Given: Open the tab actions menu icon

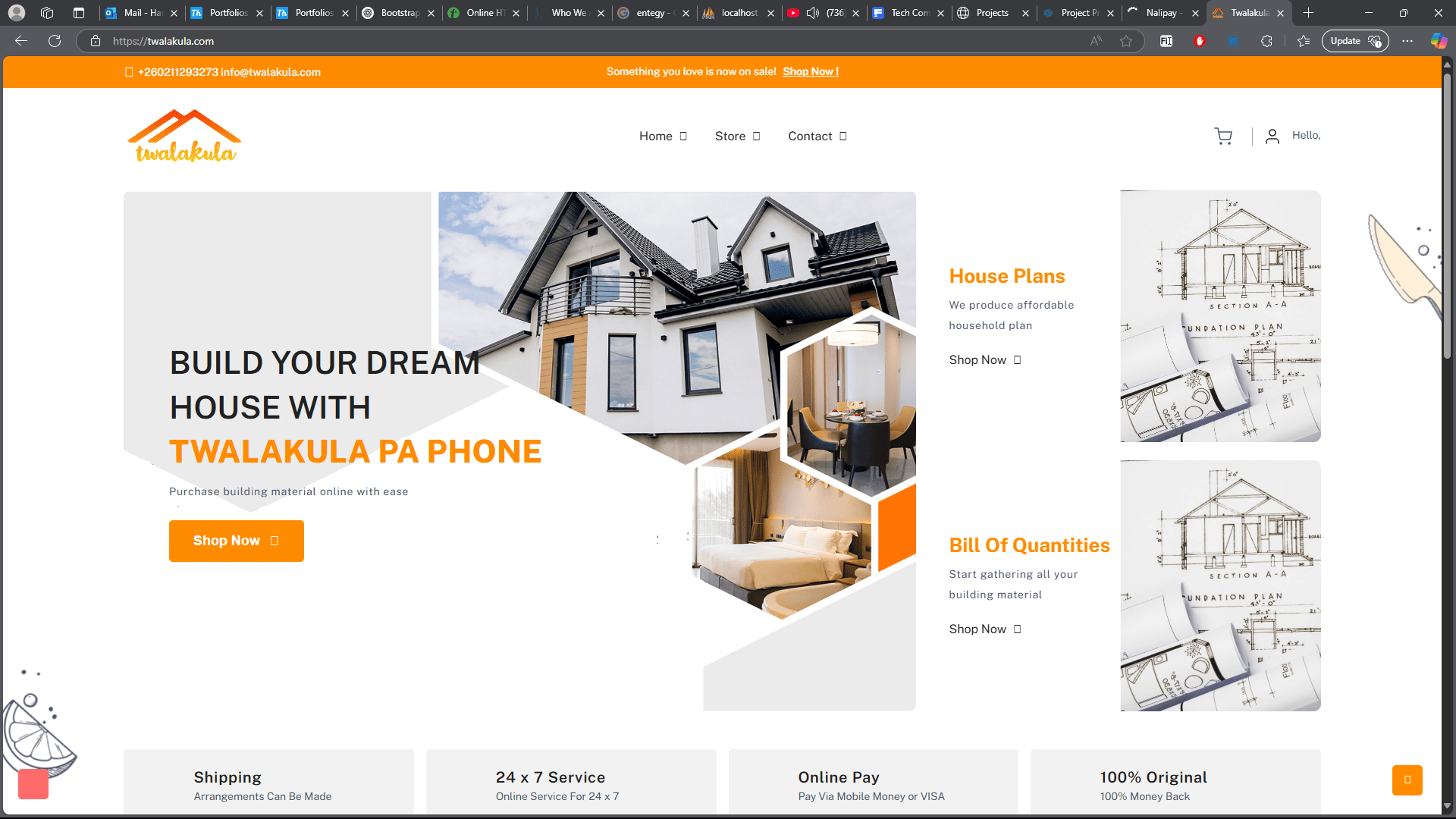Looking at the screenshot, I should pos(79,13).
